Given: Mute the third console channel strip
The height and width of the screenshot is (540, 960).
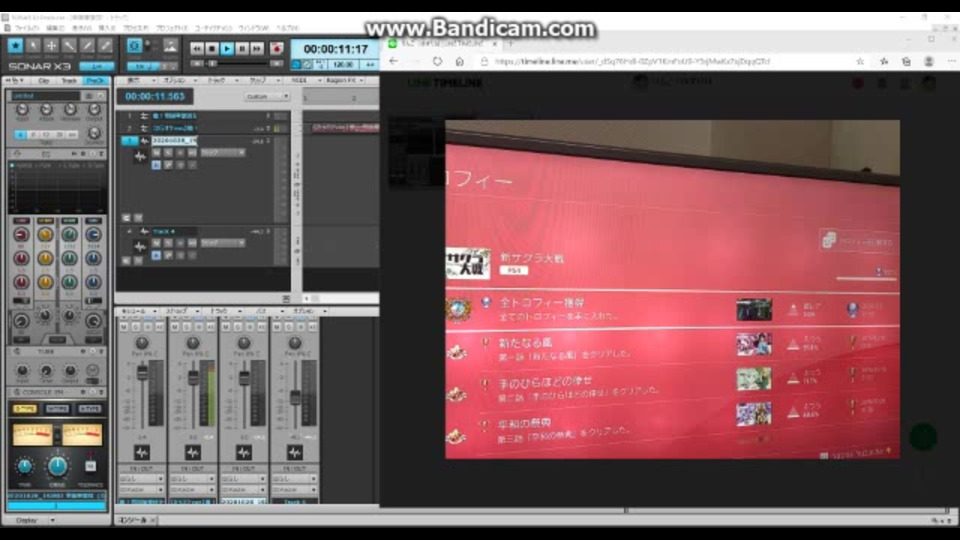Looking at the screenshot, I should click(x=226, y=328).
